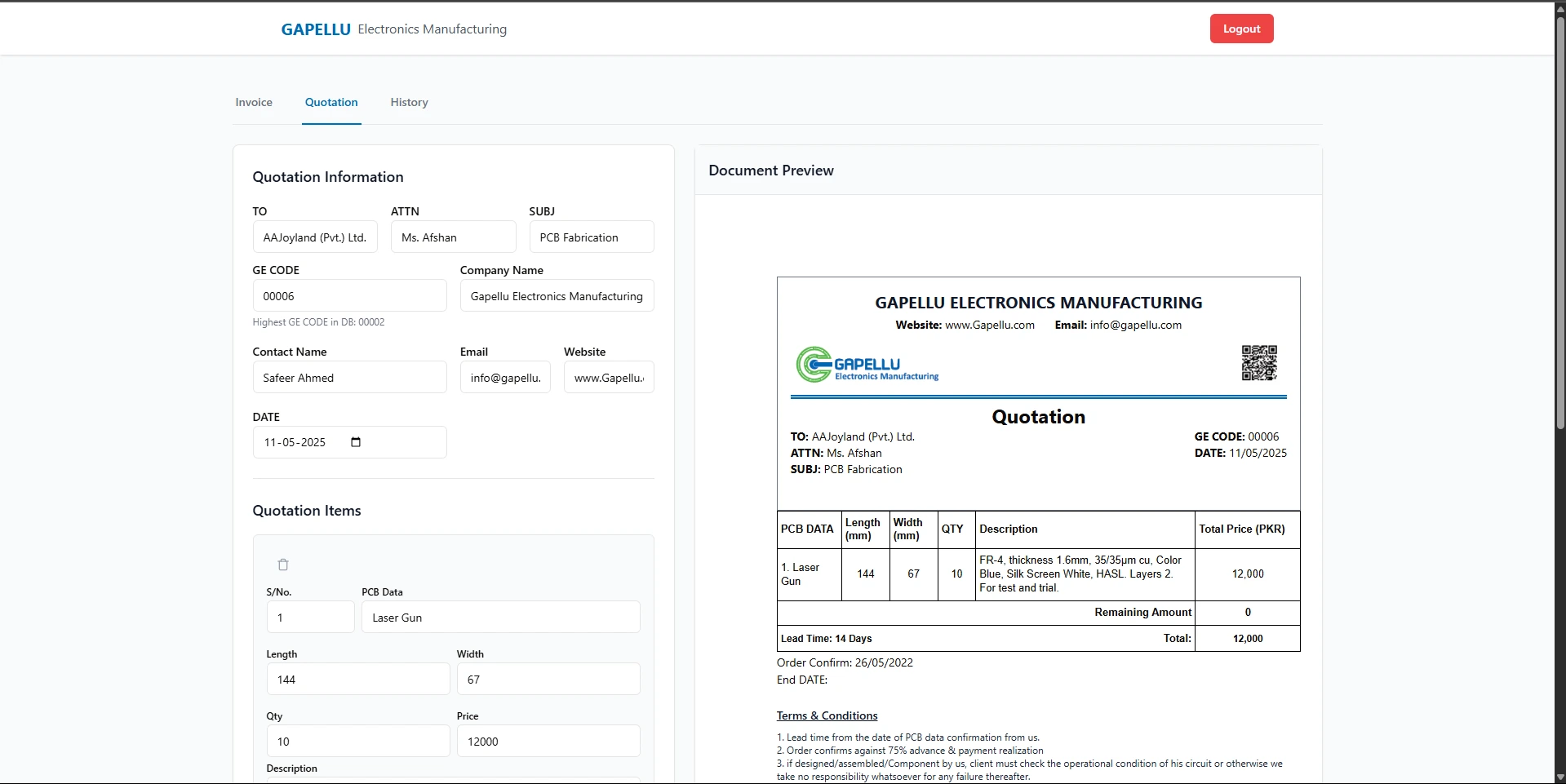Open the History tab
This screenshot has height=784, width=1566.
pos(409,102)
